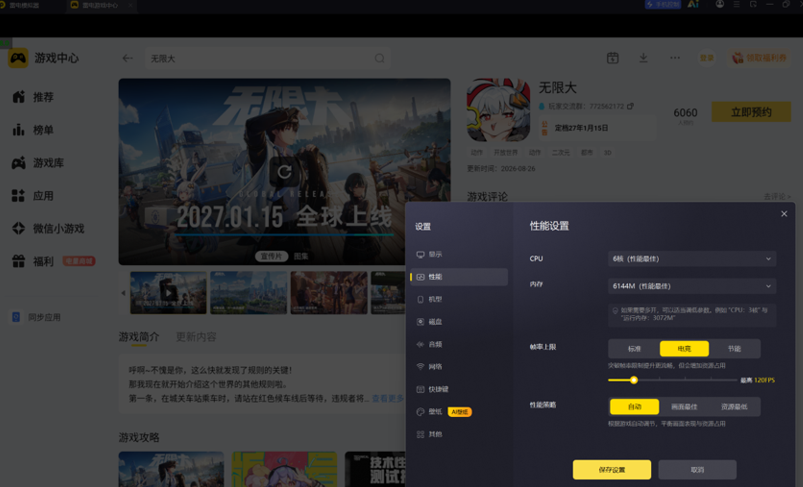Click 取消 (Cancel) button in settings
The width and height of the screenshot is (803, 487).
(x=698, y=470)
